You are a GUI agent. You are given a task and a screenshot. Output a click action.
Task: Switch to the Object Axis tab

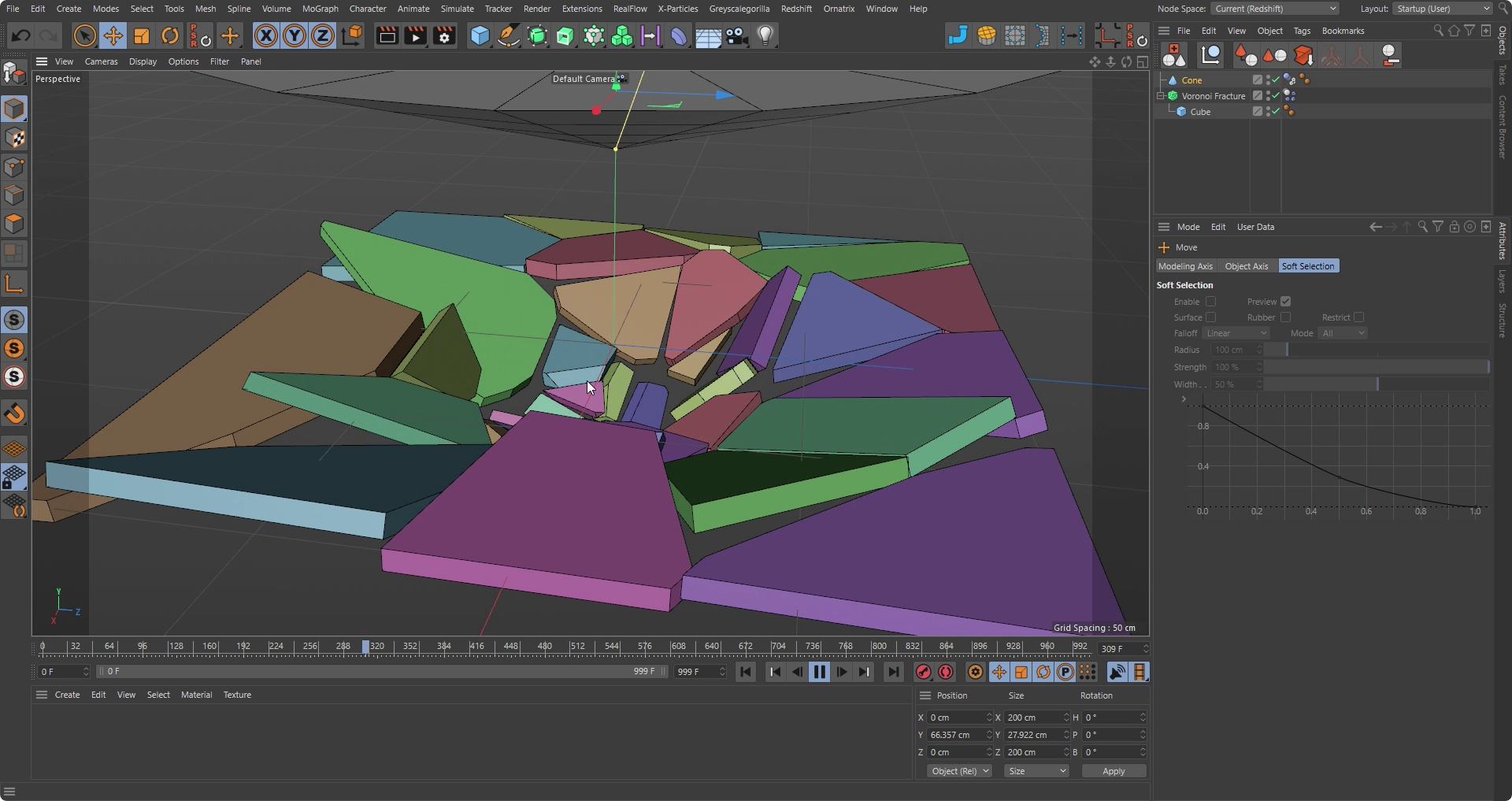[1246, 266]
